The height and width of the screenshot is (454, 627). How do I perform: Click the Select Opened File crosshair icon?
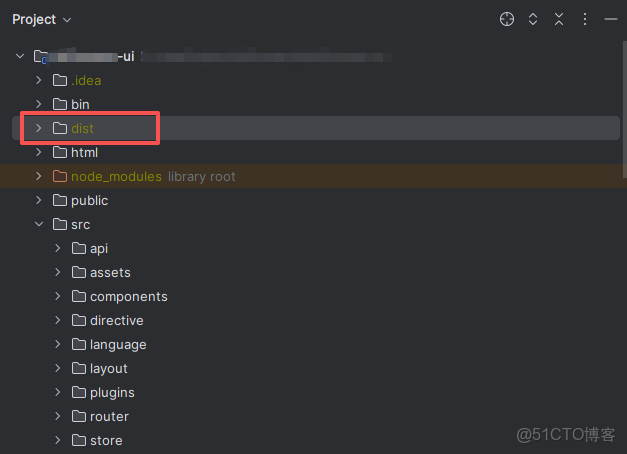[507, 19]
